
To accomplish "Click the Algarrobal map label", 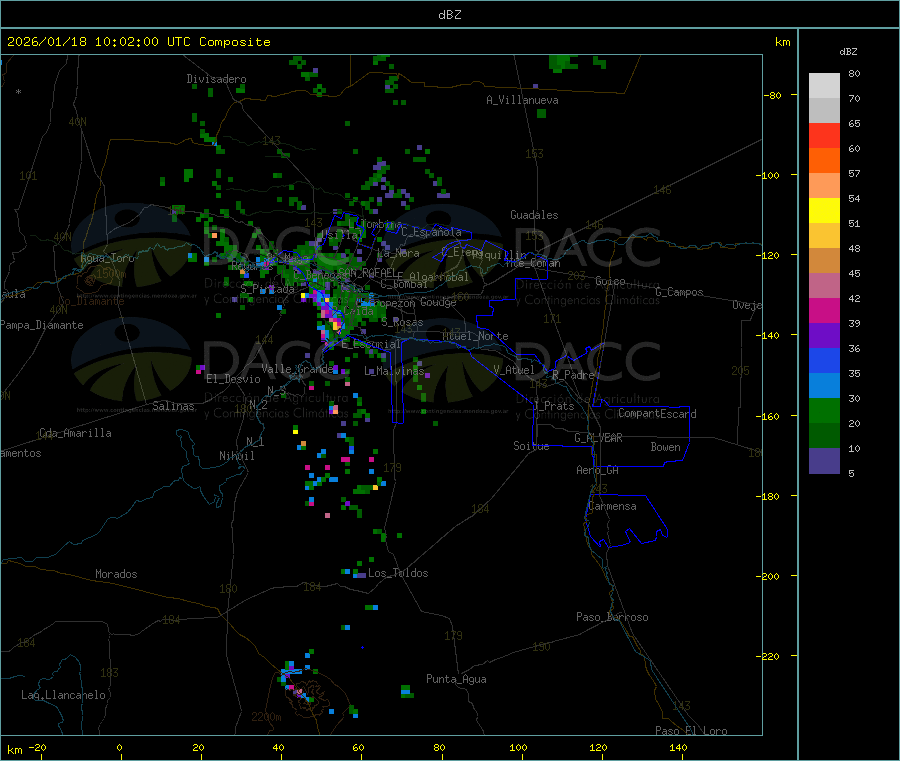I will 439,277.
